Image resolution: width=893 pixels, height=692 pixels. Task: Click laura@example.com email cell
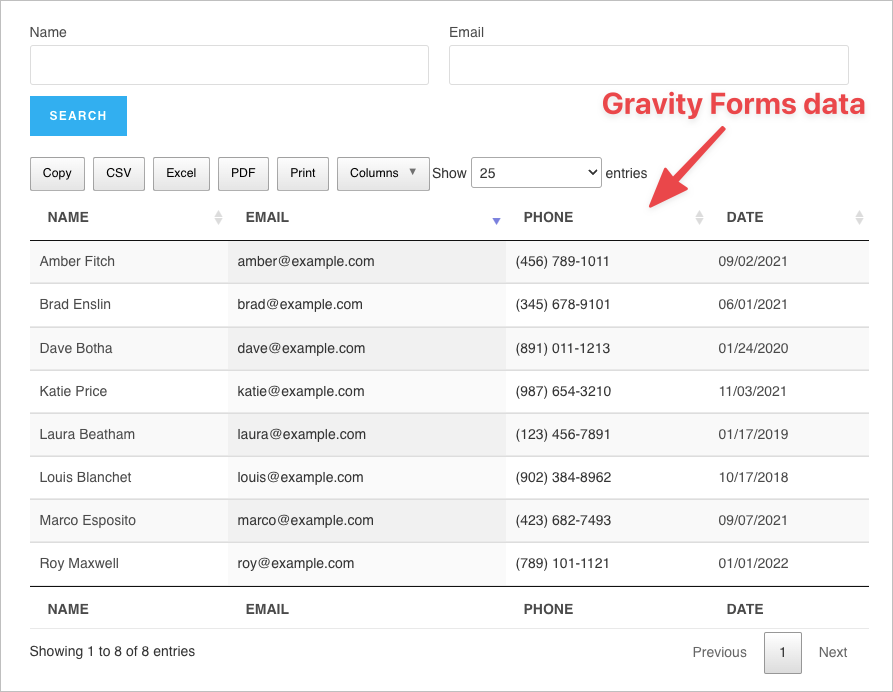pyautogui.click(x=367, y=435)
